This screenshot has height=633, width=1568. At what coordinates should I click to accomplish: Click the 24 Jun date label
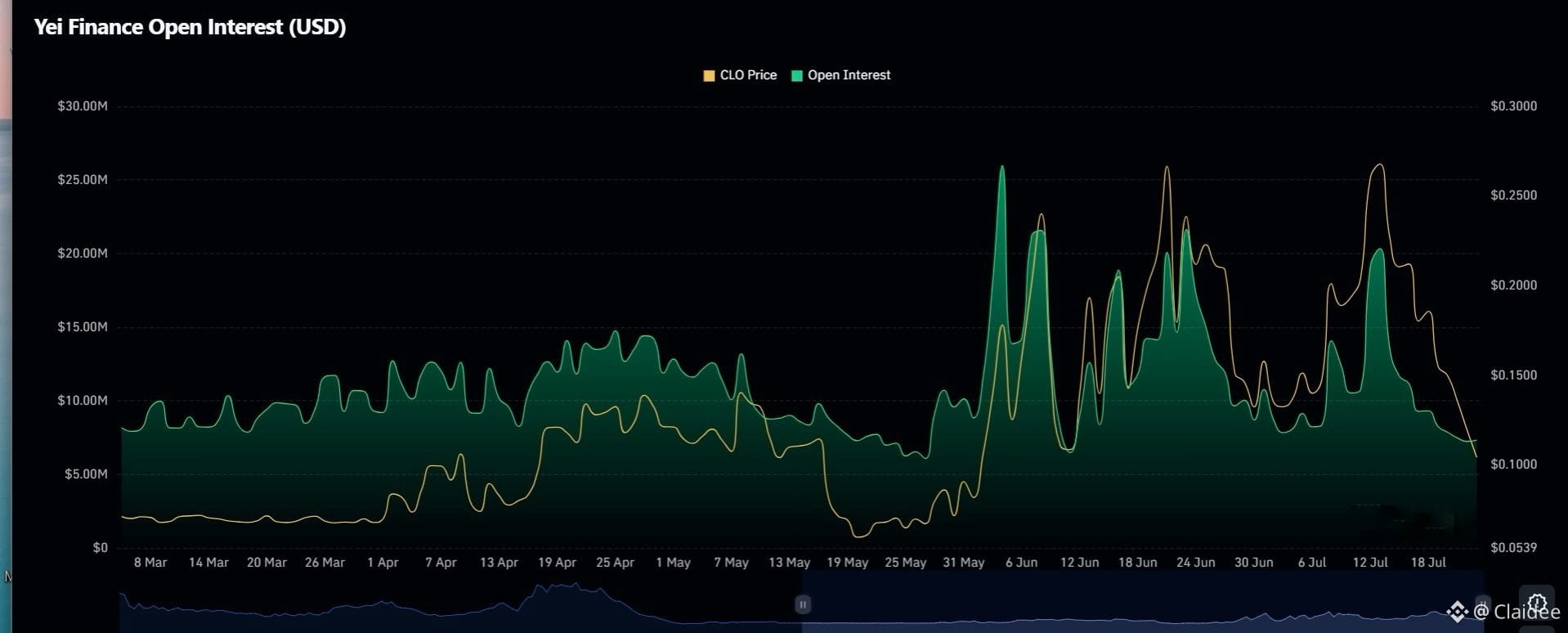tap(1195, 563)
